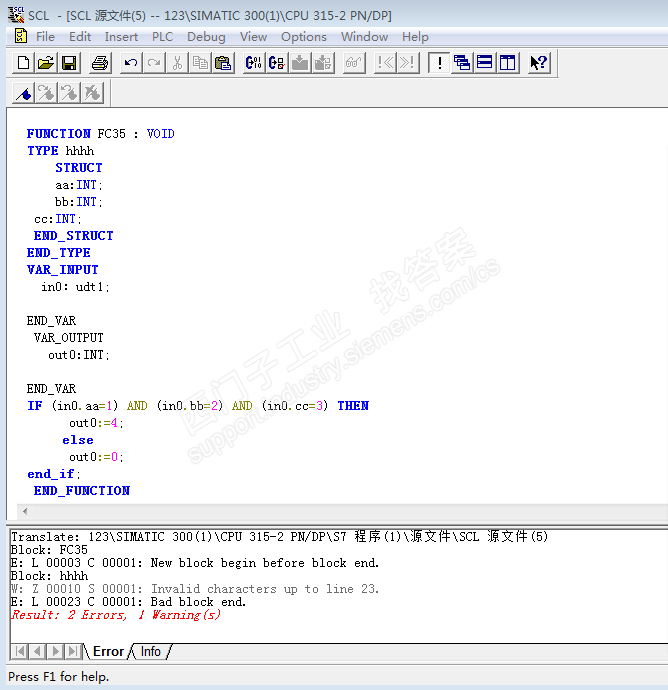
Task: Save the SCL source file
Action: [69, 63]
